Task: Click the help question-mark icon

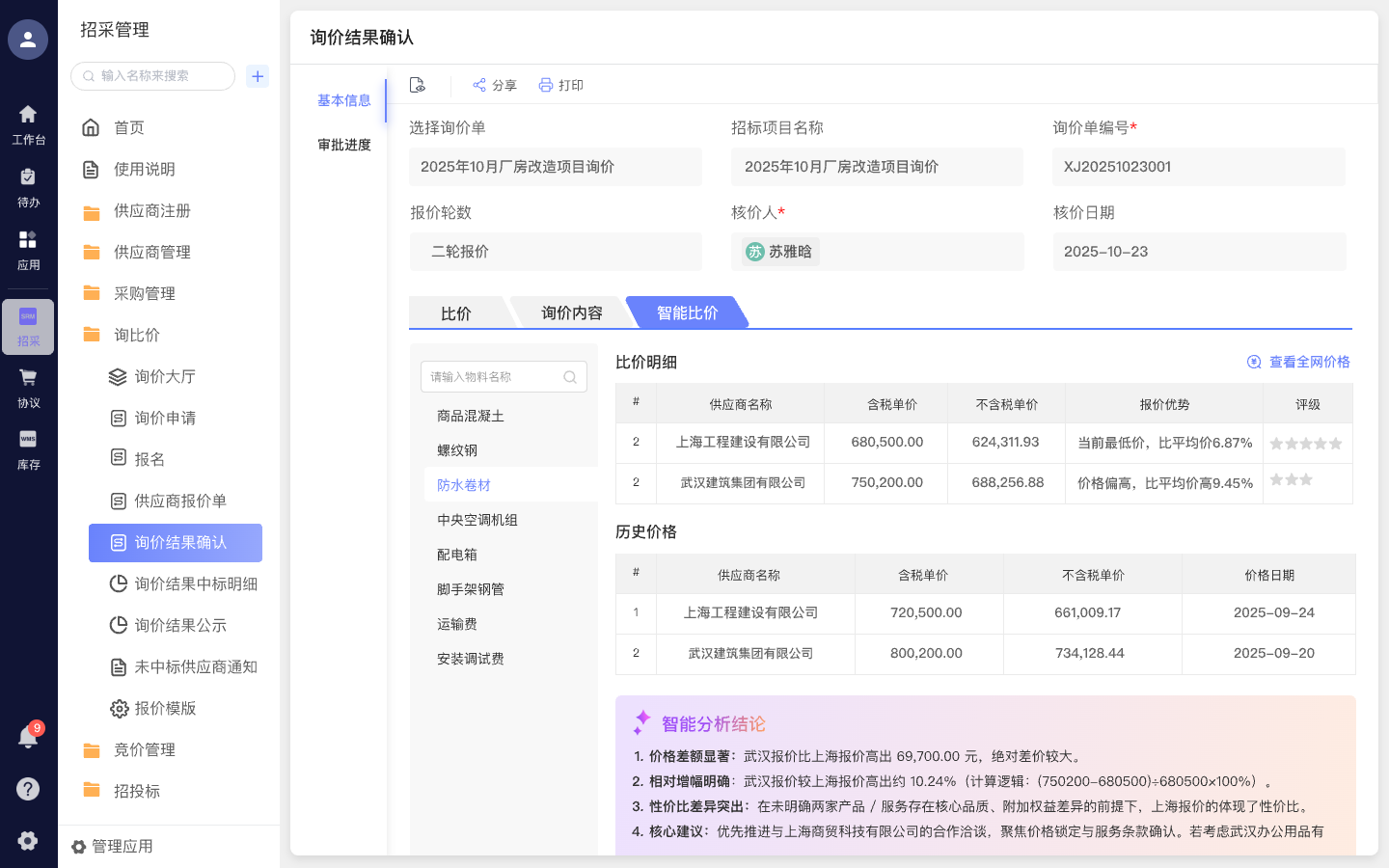Action: (28, 789)
